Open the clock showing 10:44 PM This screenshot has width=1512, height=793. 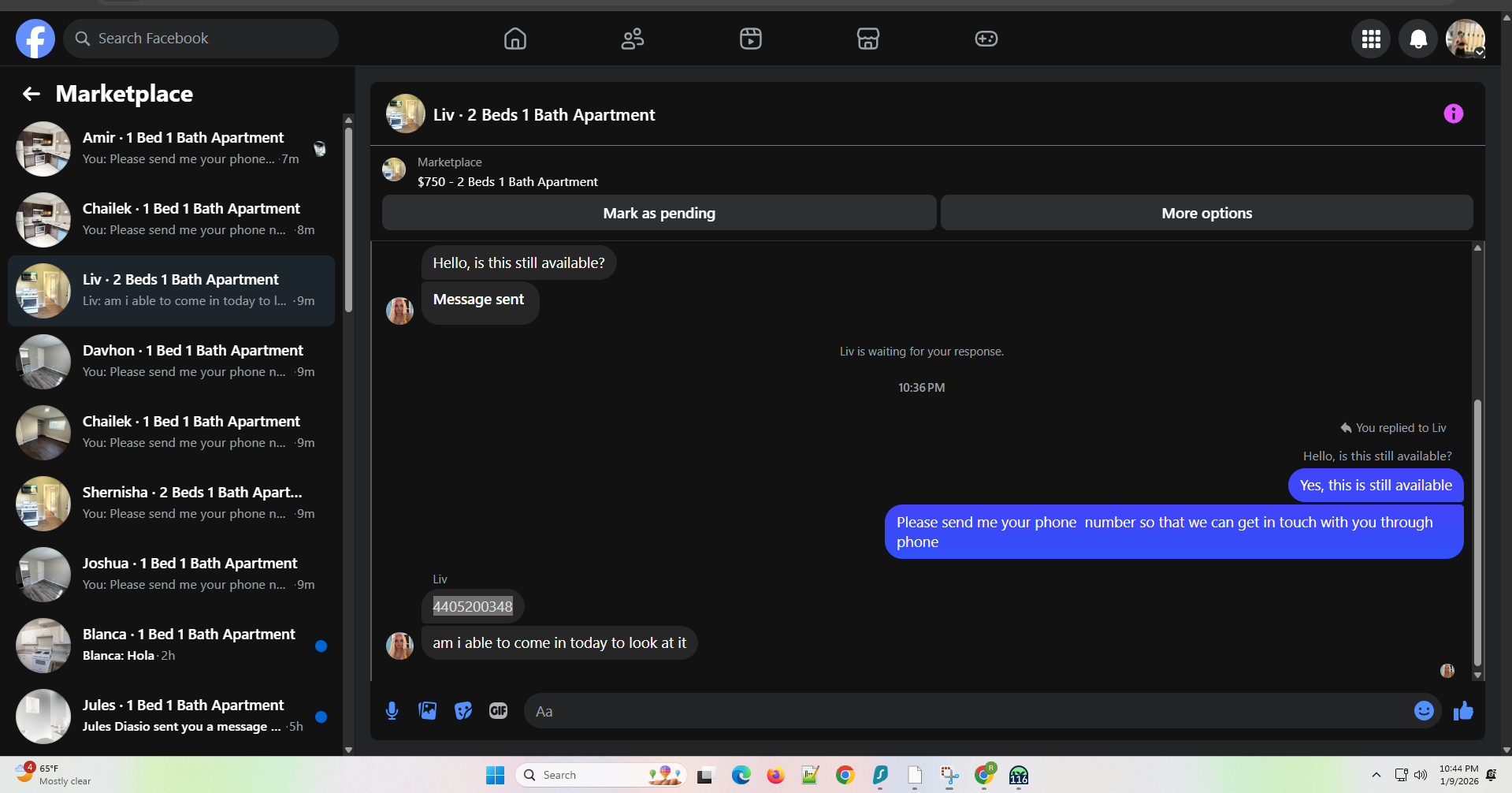pos(1458,775)
